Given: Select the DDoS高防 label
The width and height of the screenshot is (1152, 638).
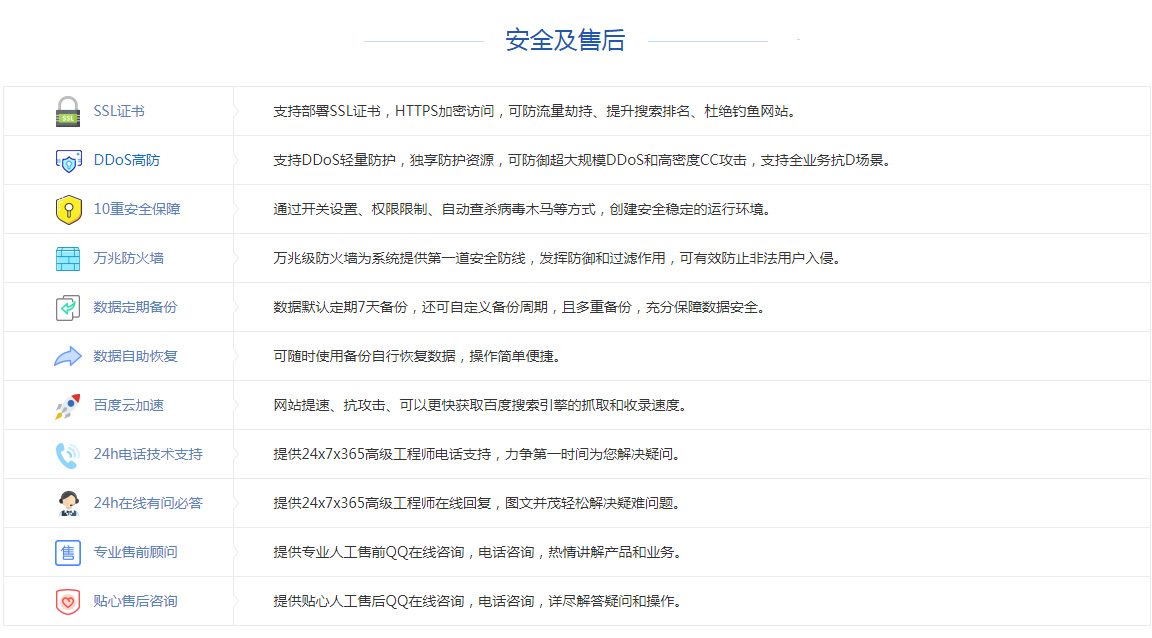Looking at the screenshot, I should click(x=127, y=160).
